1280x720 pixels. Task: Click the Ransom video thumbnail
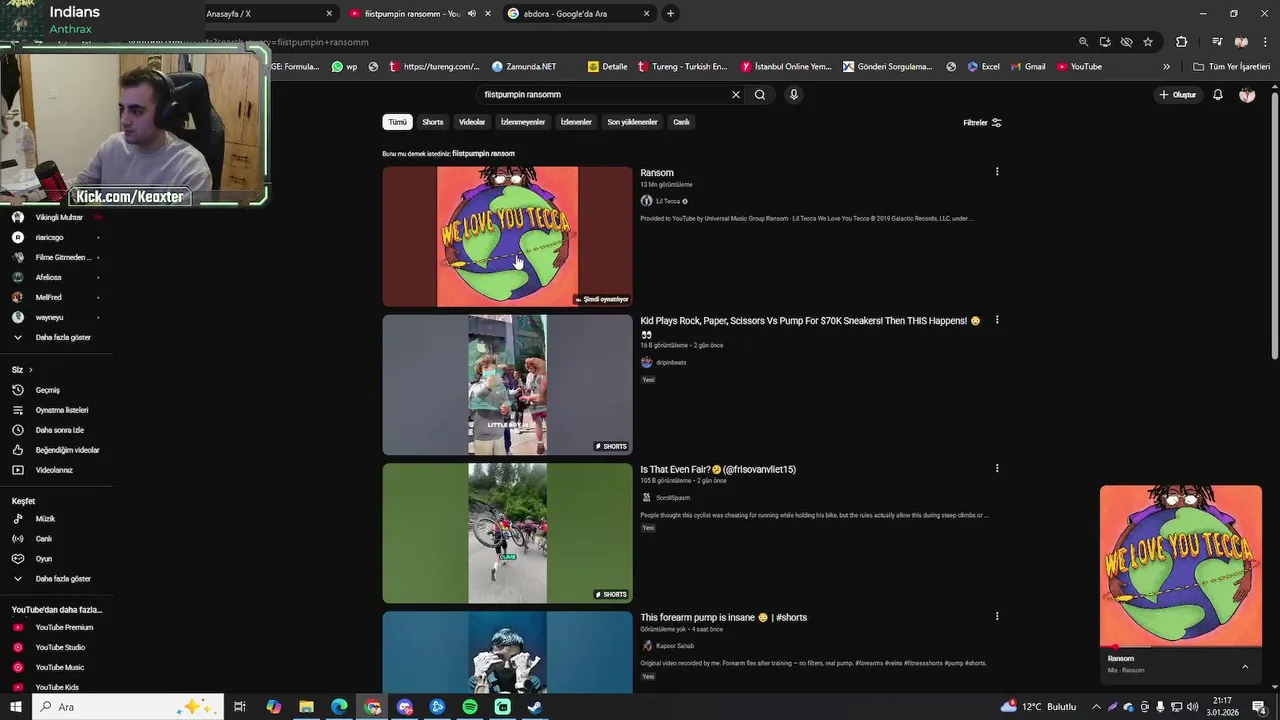[507, 237]
